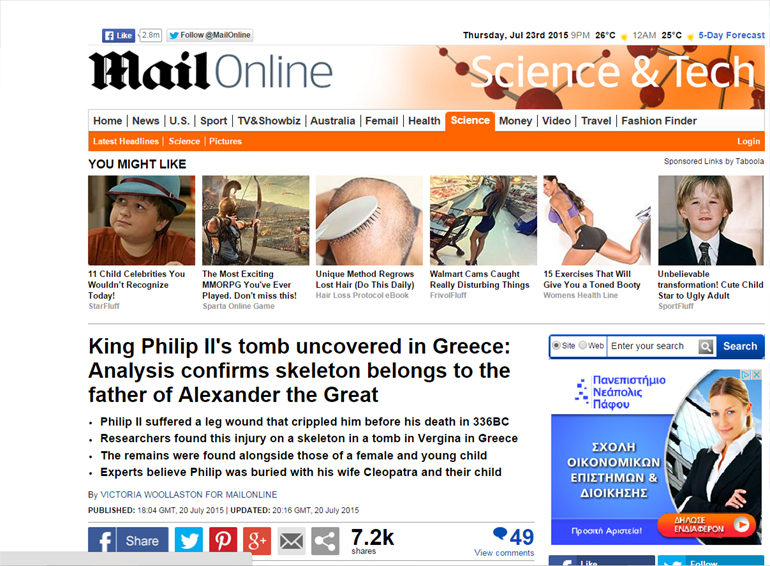Select the Site search radio button

(556, 346)
